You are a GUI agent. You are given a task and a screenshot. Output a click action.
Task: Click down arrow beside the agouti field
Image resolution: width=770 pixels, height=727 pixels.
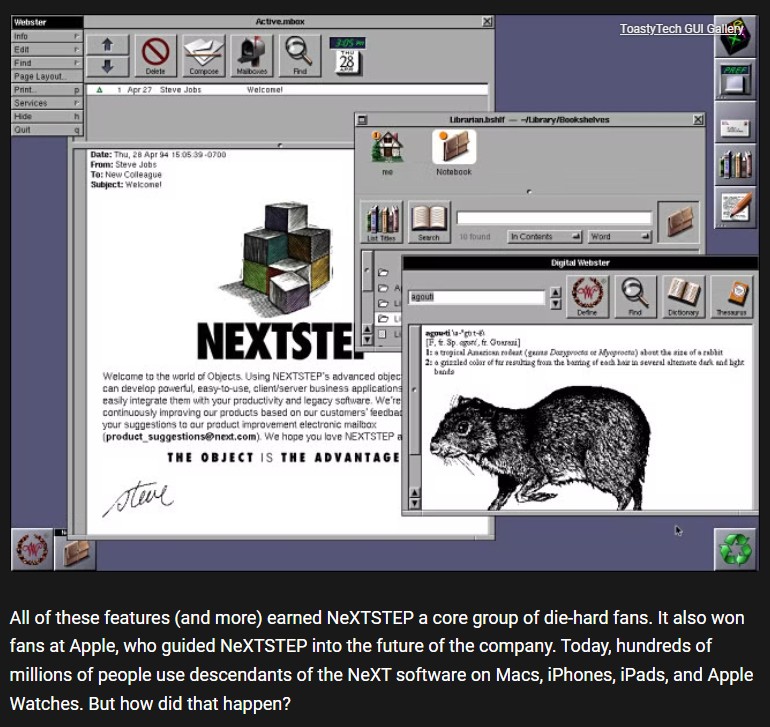point(555,304)
